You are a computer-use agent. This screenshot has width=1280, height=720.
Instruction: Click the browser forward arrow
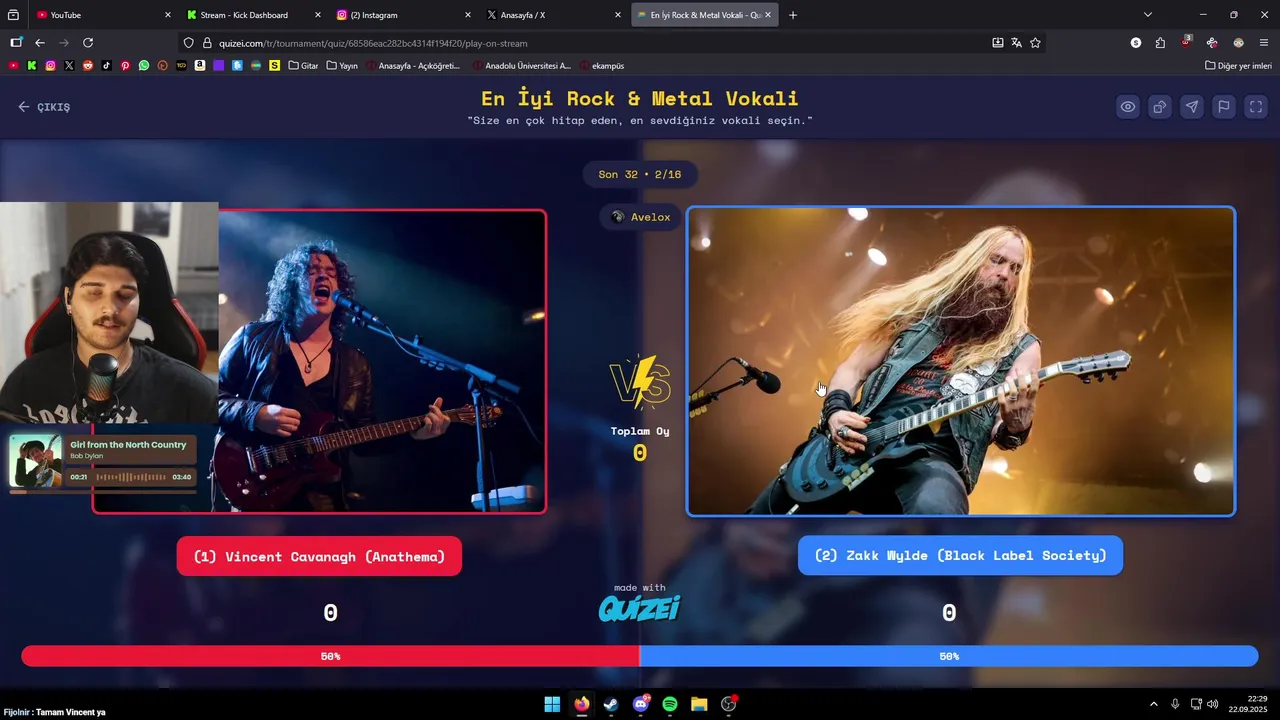[x=64, y=43]
